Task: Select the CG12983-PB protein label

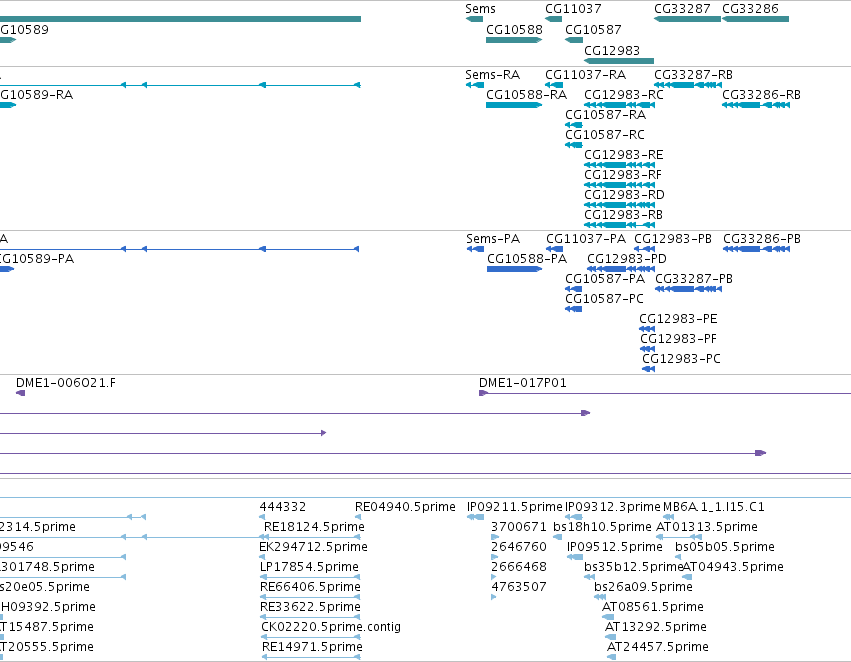Action: click(673, 239)
